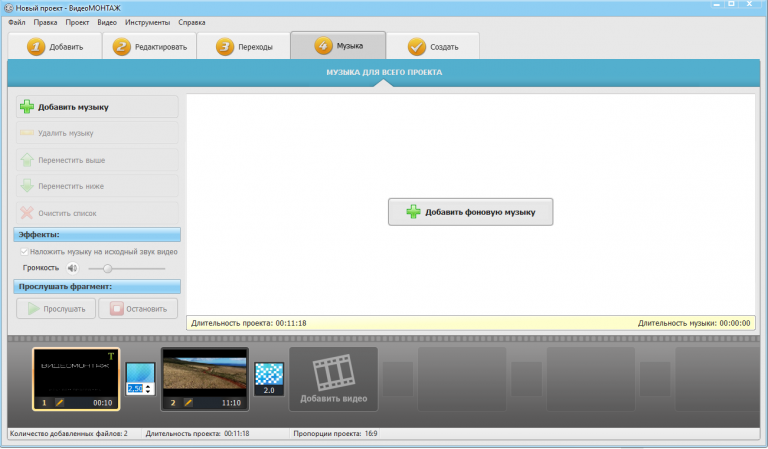Play fragment with Прослушать button
This screenshot has width=768, height=449.
(x=56, y=308)
